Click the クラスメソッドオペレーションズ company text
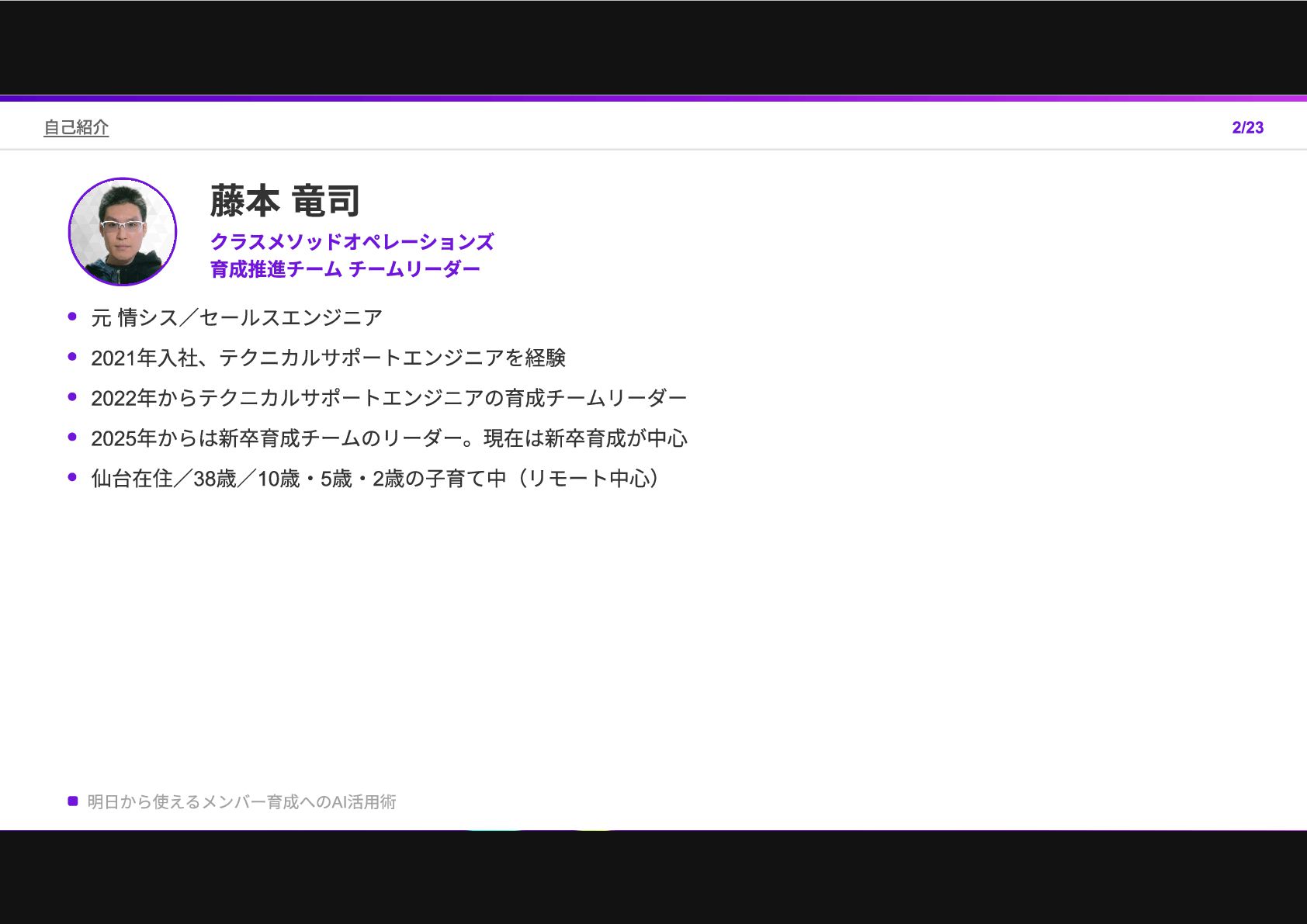This screenshot has height=924, width=1307. coord(352,242)
